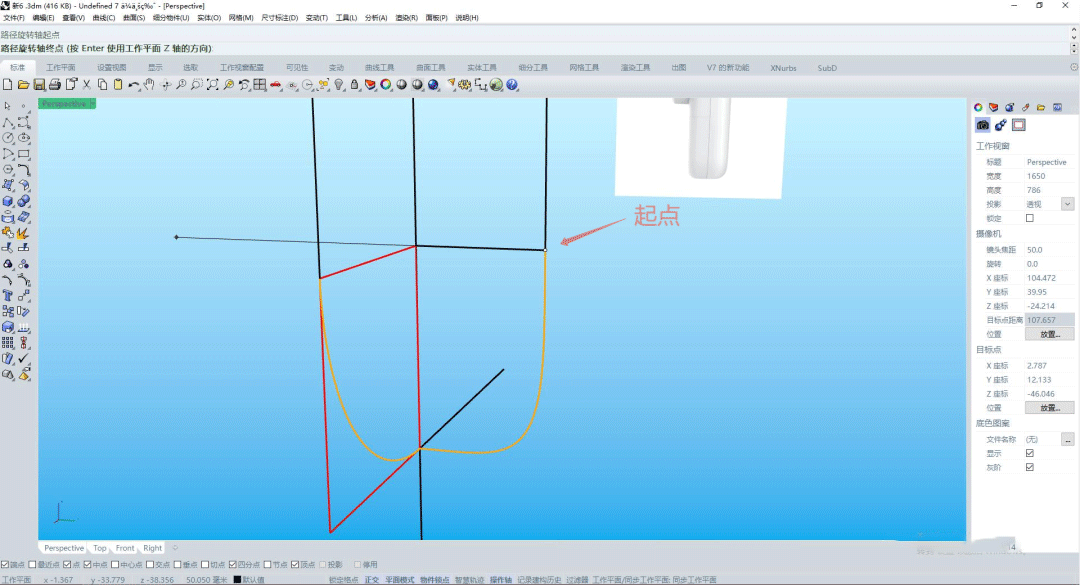
Task: Select the Pan hand tool
Action: [149, 85]
